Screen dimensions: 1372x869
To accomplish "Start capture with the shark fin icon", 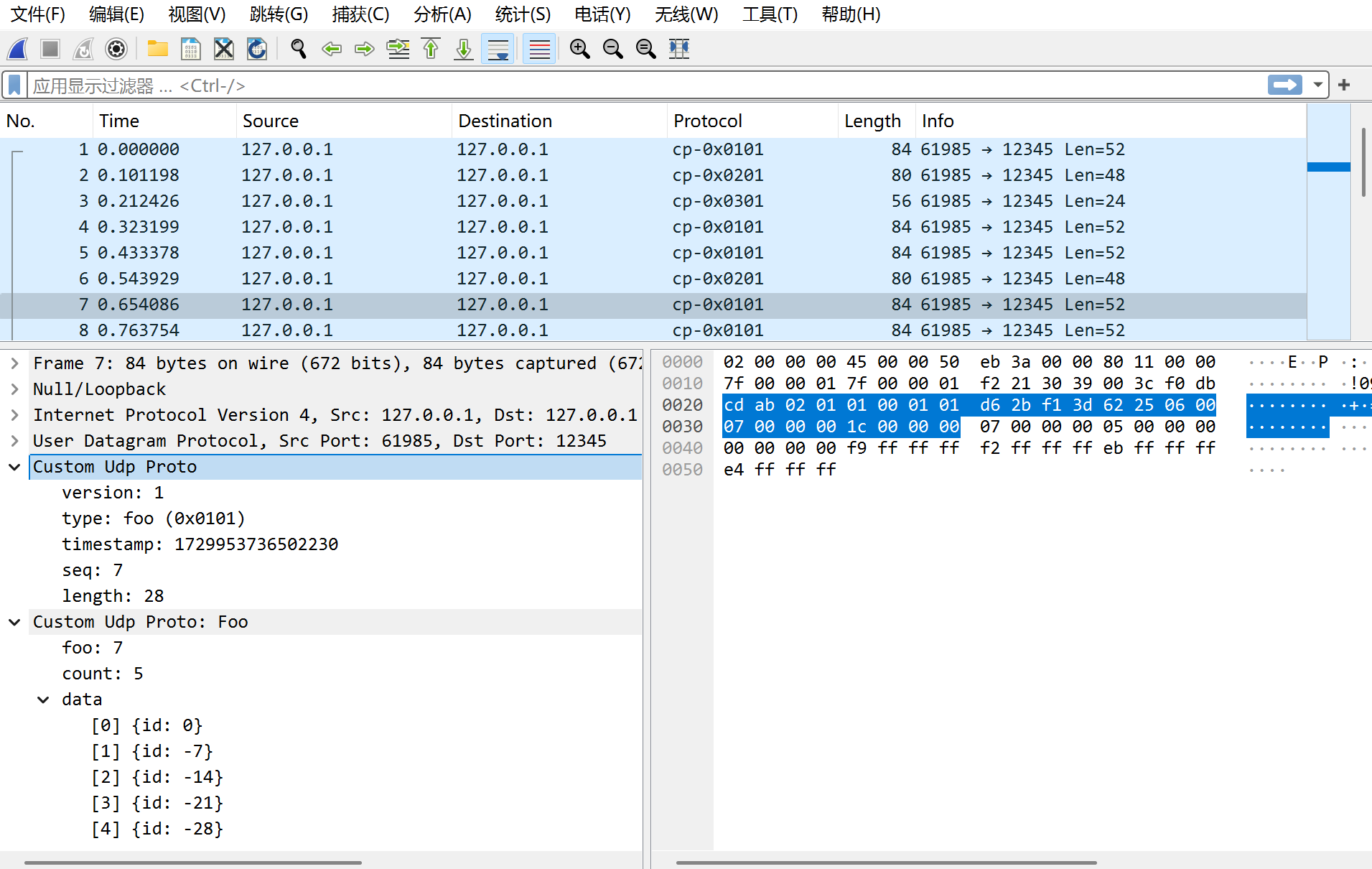I will pos(18,49).
